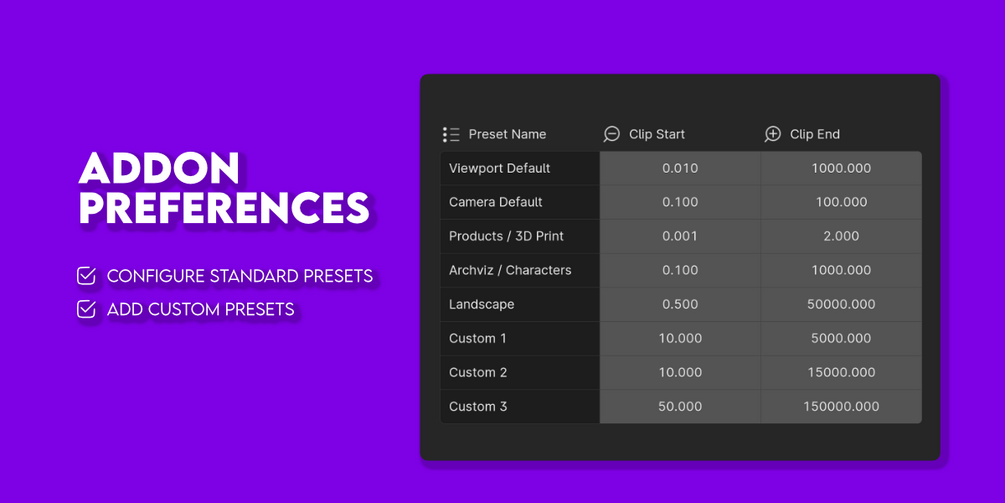Click Custom 1 Clip Start value field

tap(680, 338)
